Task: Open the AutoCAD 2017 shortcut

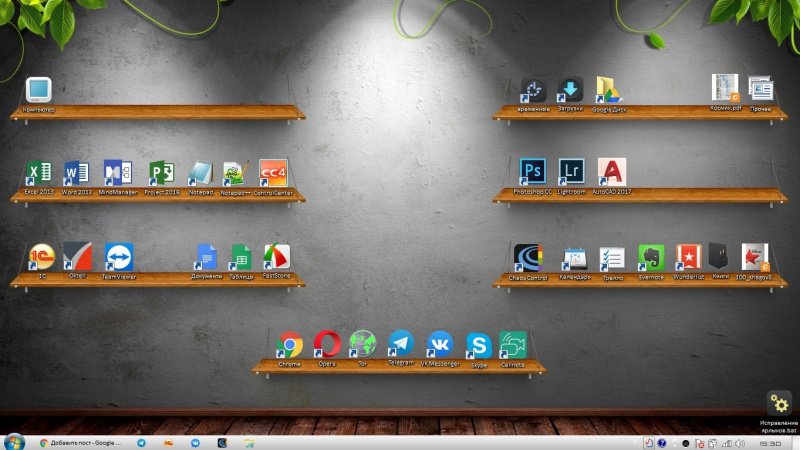Action: click(x=610, y=171)
